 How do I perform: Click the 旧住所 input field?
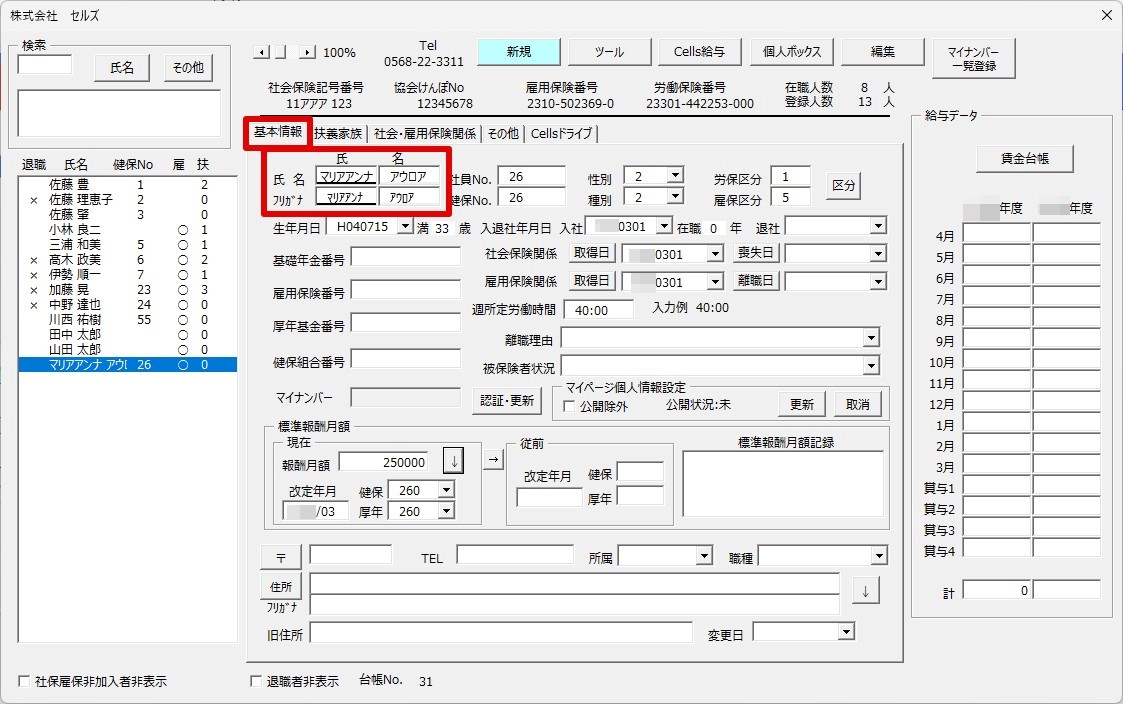pos(501,632)
